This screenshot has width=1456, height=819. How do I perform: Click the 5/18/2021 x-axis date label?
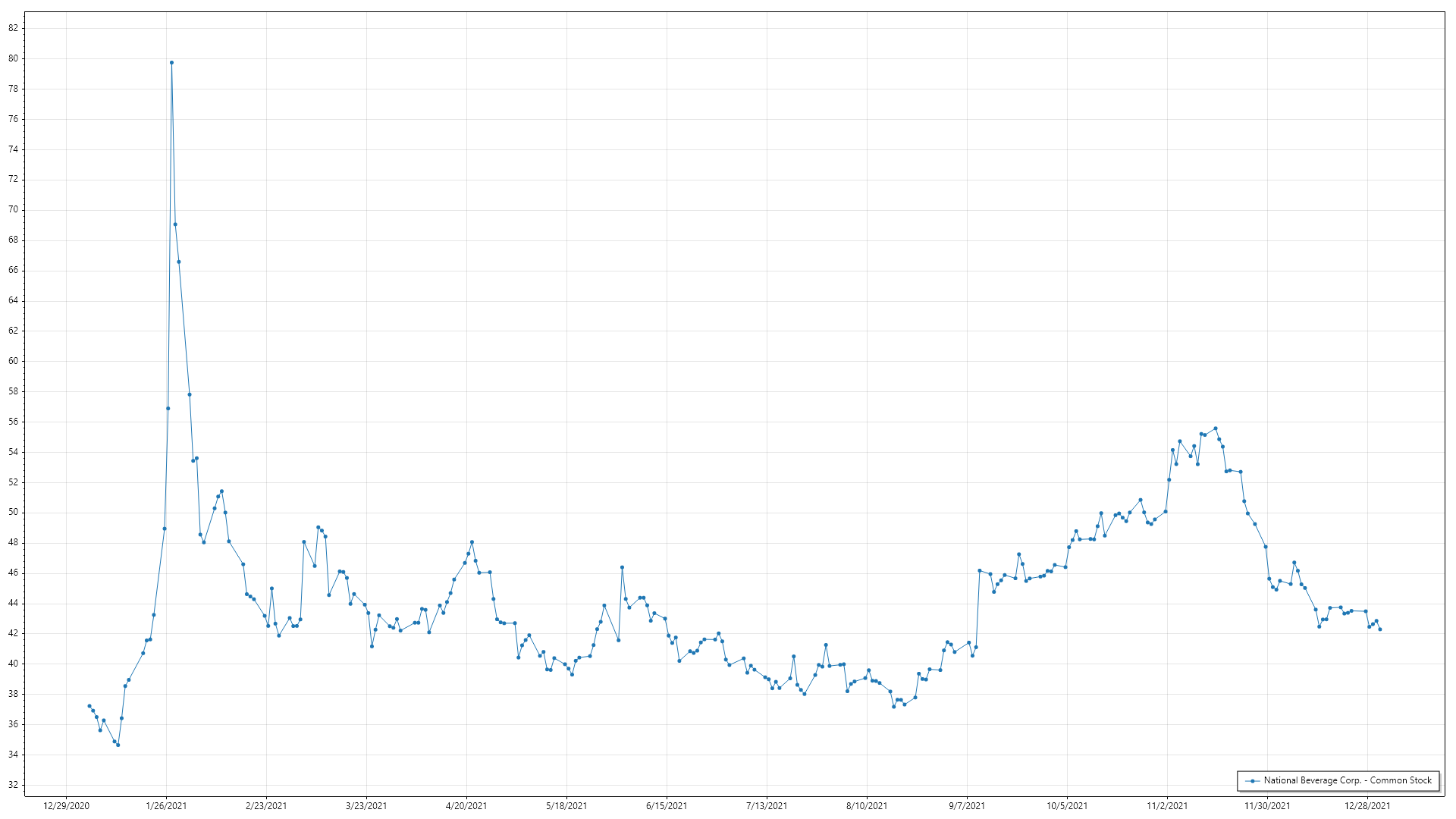(x=566, y=806)
